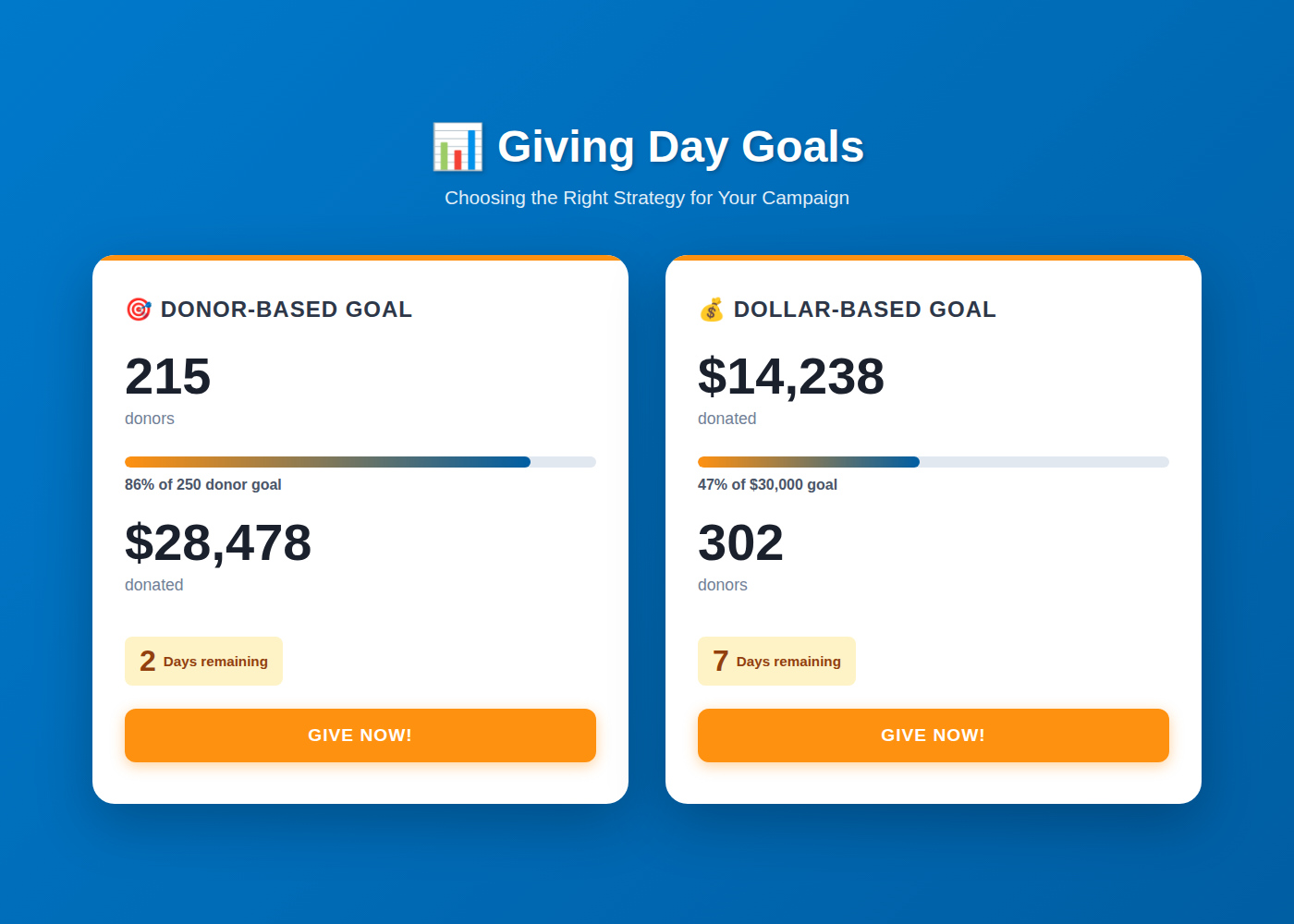Screen dimensions: 1294x924
Task: Click the Choosing the Right Strategy subtitle
Action: click(x=647, y=198)
